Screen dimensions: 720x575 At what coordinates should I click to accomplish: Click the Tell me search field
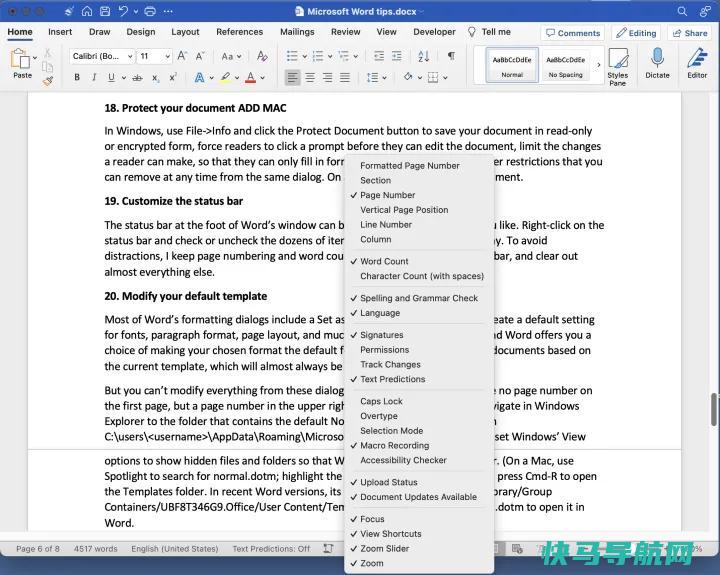489,32
